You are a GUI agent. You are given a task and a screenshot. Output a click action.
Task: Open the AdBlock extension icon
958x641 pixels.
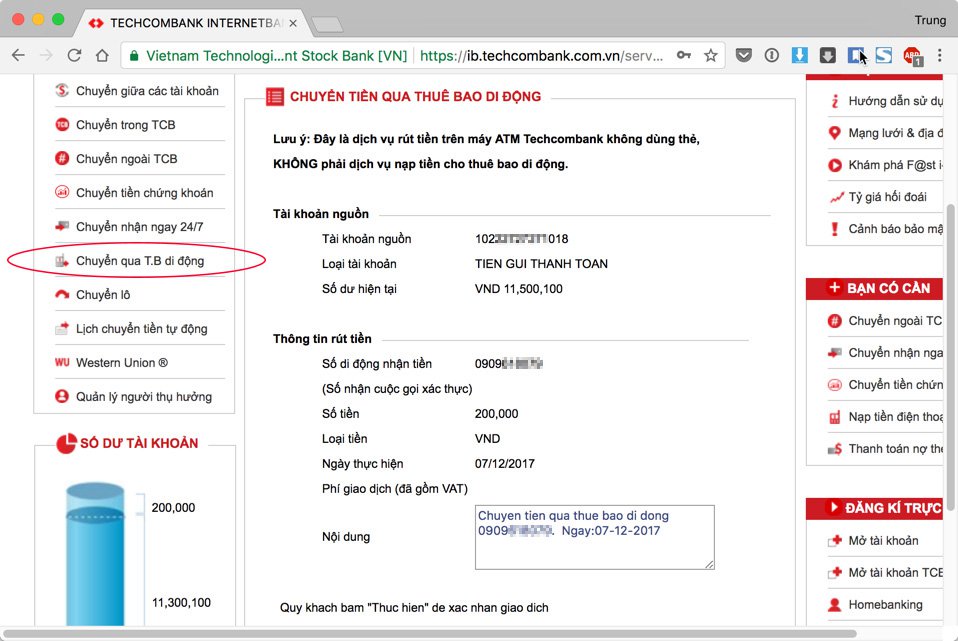tap(912, 56)
